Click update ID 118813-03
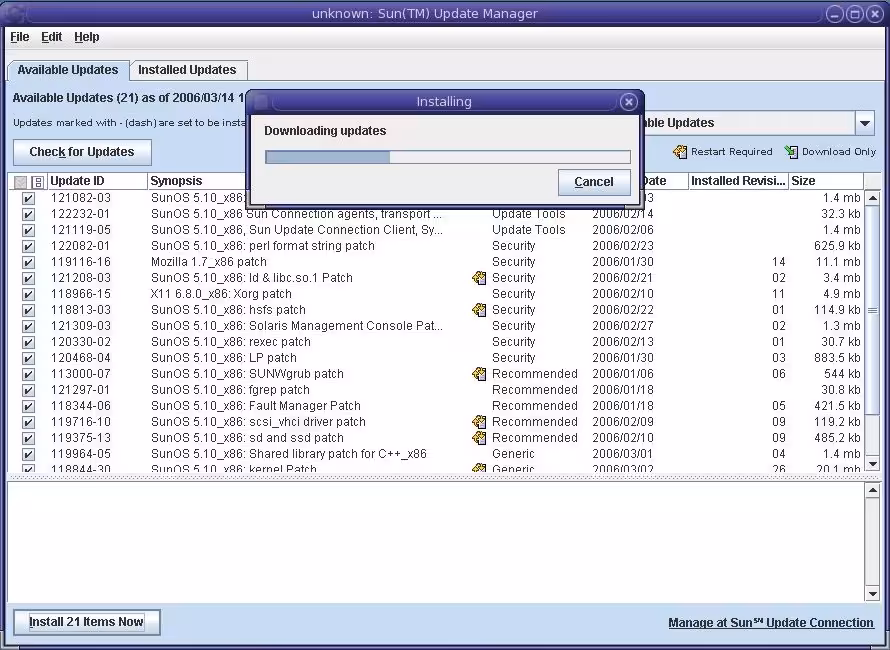This screenshot has height=650, width=890. tap(81, 310)
